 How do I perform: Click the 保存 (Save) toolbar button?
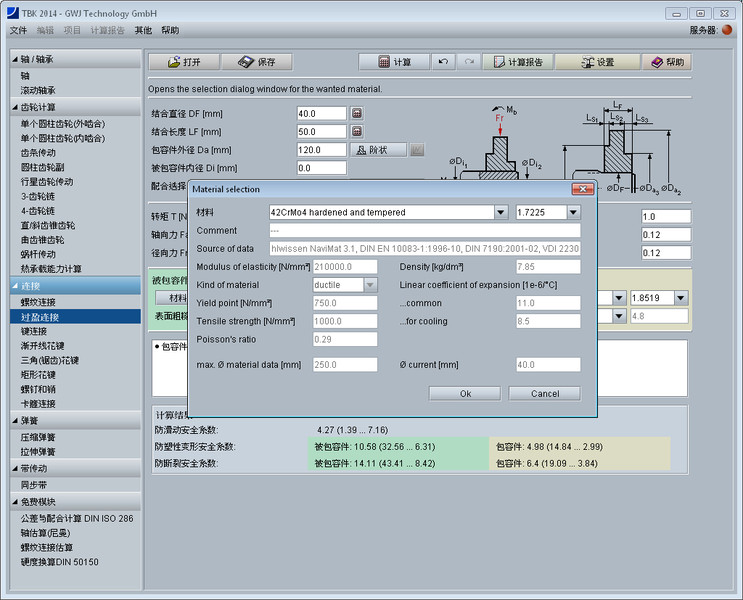(256, 62)
